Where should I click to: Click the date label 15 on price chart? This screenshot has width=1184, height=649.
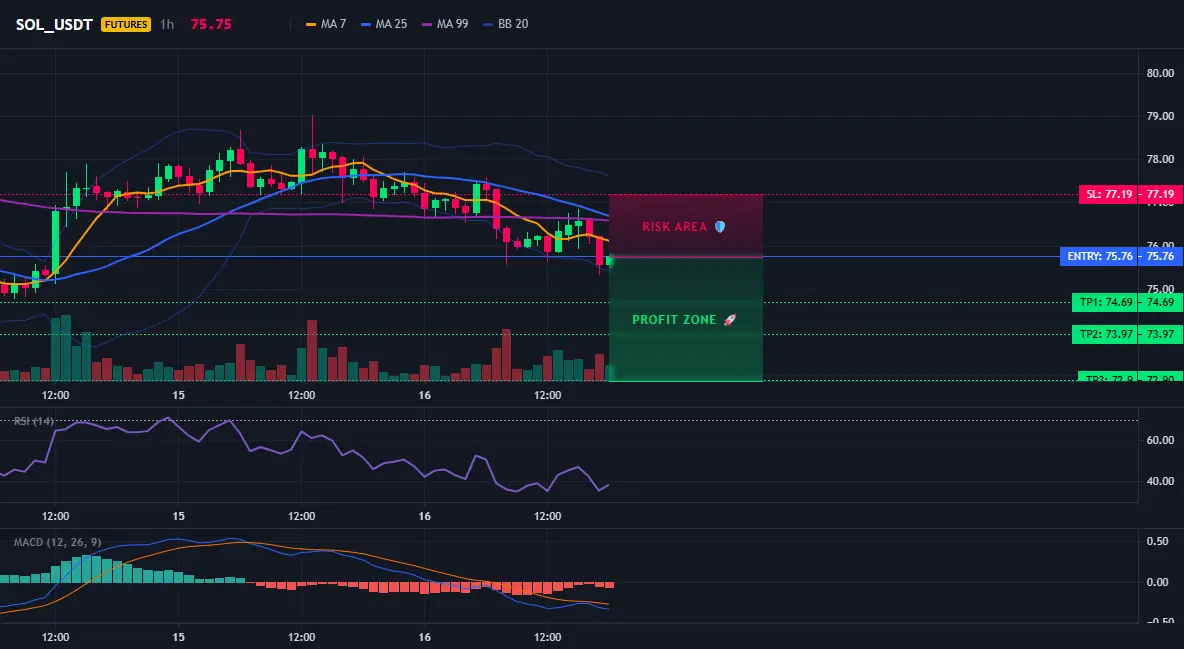click(178, 395)
